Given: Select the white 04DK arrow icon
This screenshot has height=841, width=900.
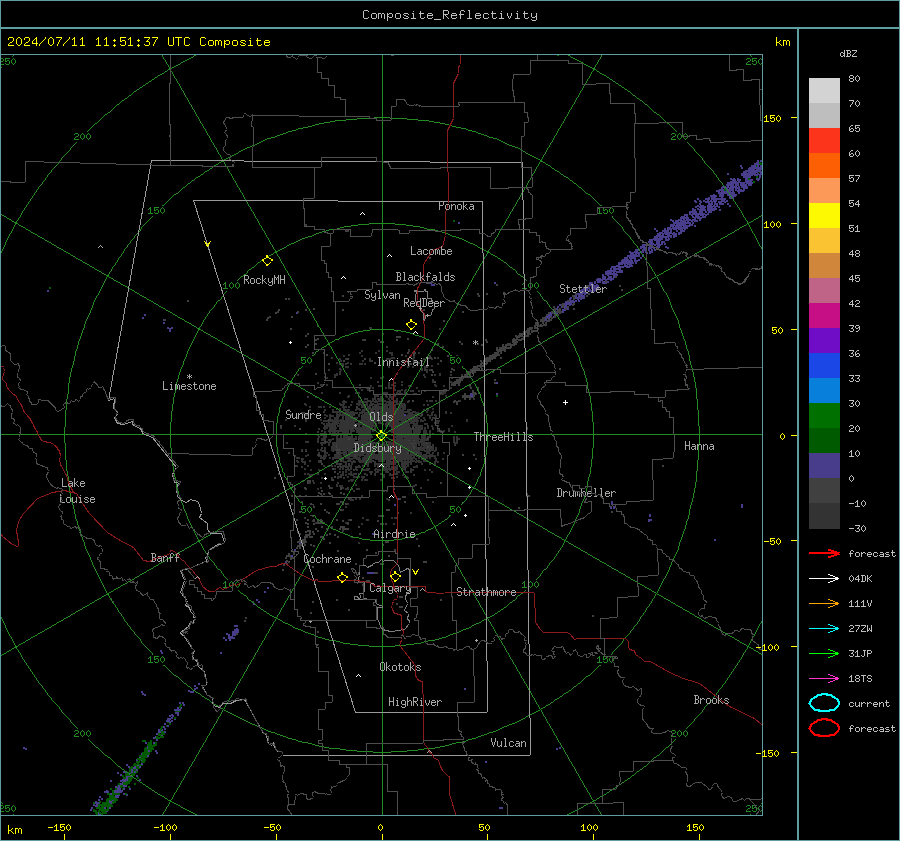Looking at the screenshot, I should (x=824, y=578).
